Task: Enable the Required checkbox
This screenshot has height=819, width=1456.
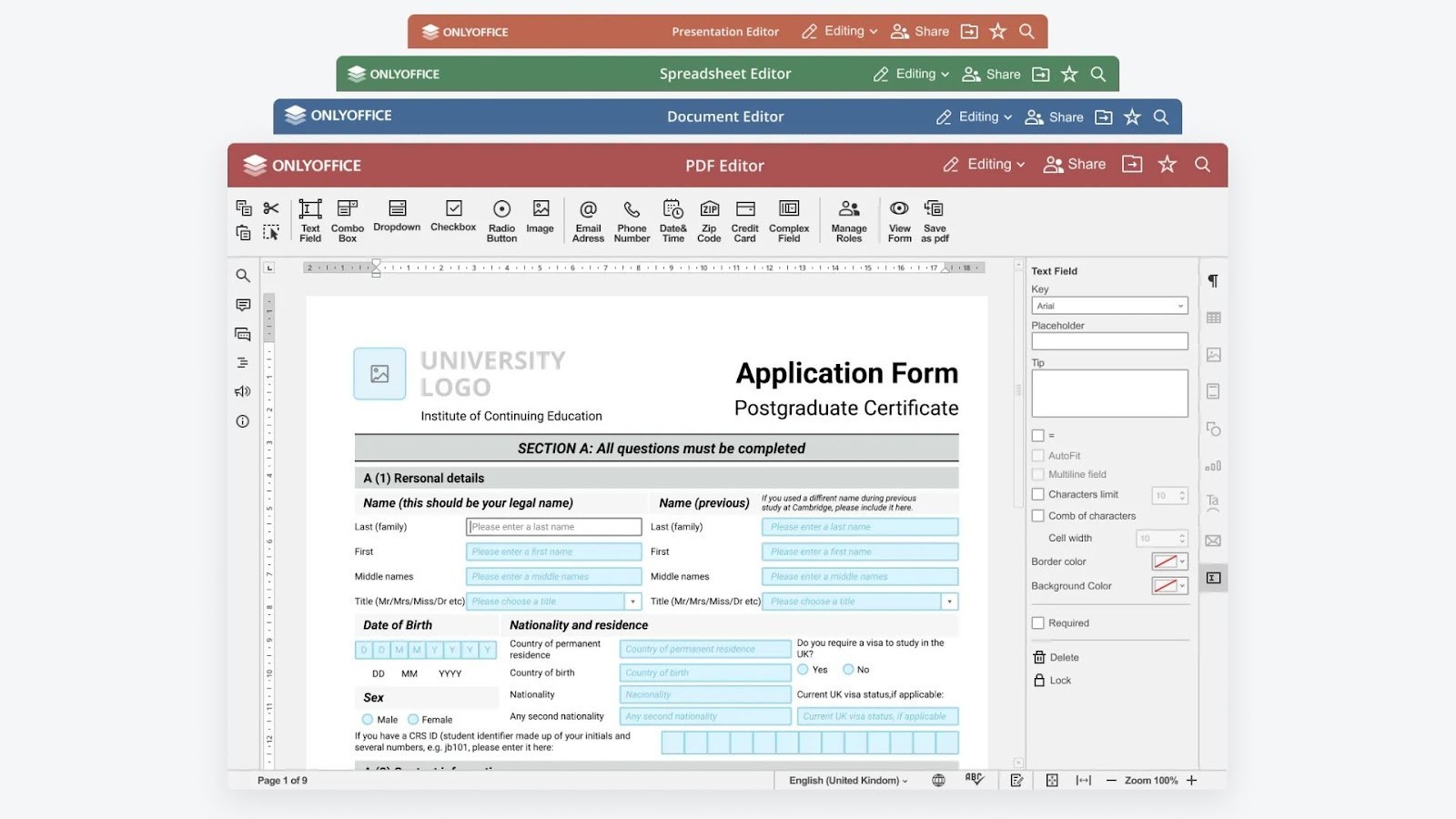Action: click(x=1038, y=622)
